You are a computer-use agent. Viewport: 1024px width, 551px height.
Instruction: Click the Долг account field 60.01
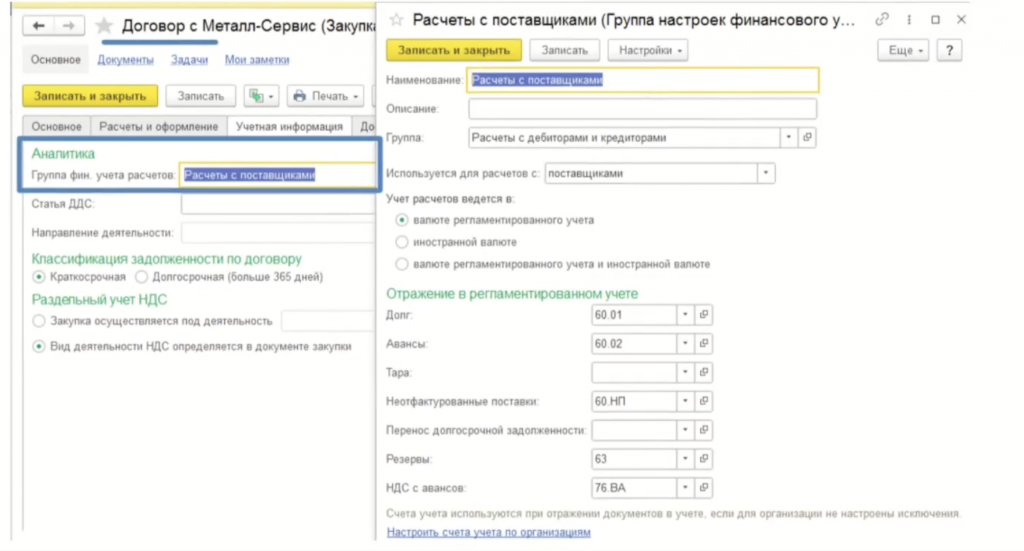click(634, 315)
